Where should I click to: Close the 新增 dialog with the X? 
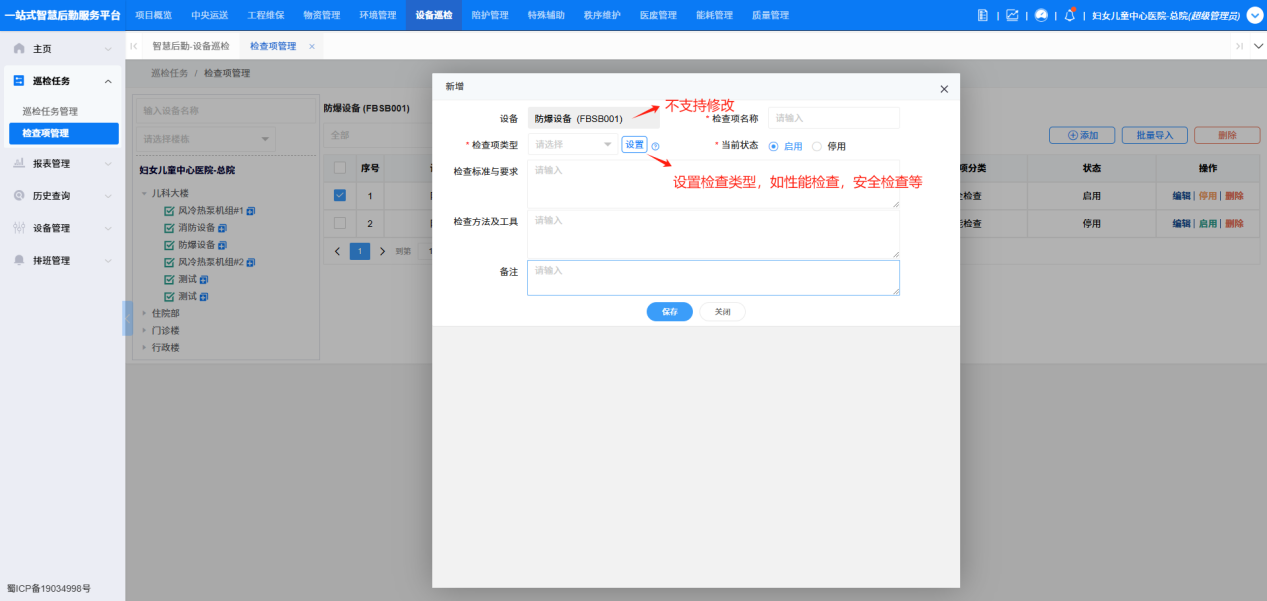(944, 89)
